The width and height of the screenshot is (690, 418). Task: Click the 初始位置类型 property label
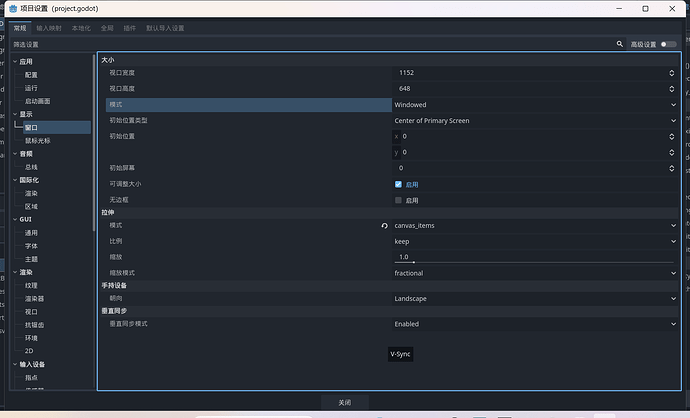pos(128,121)
